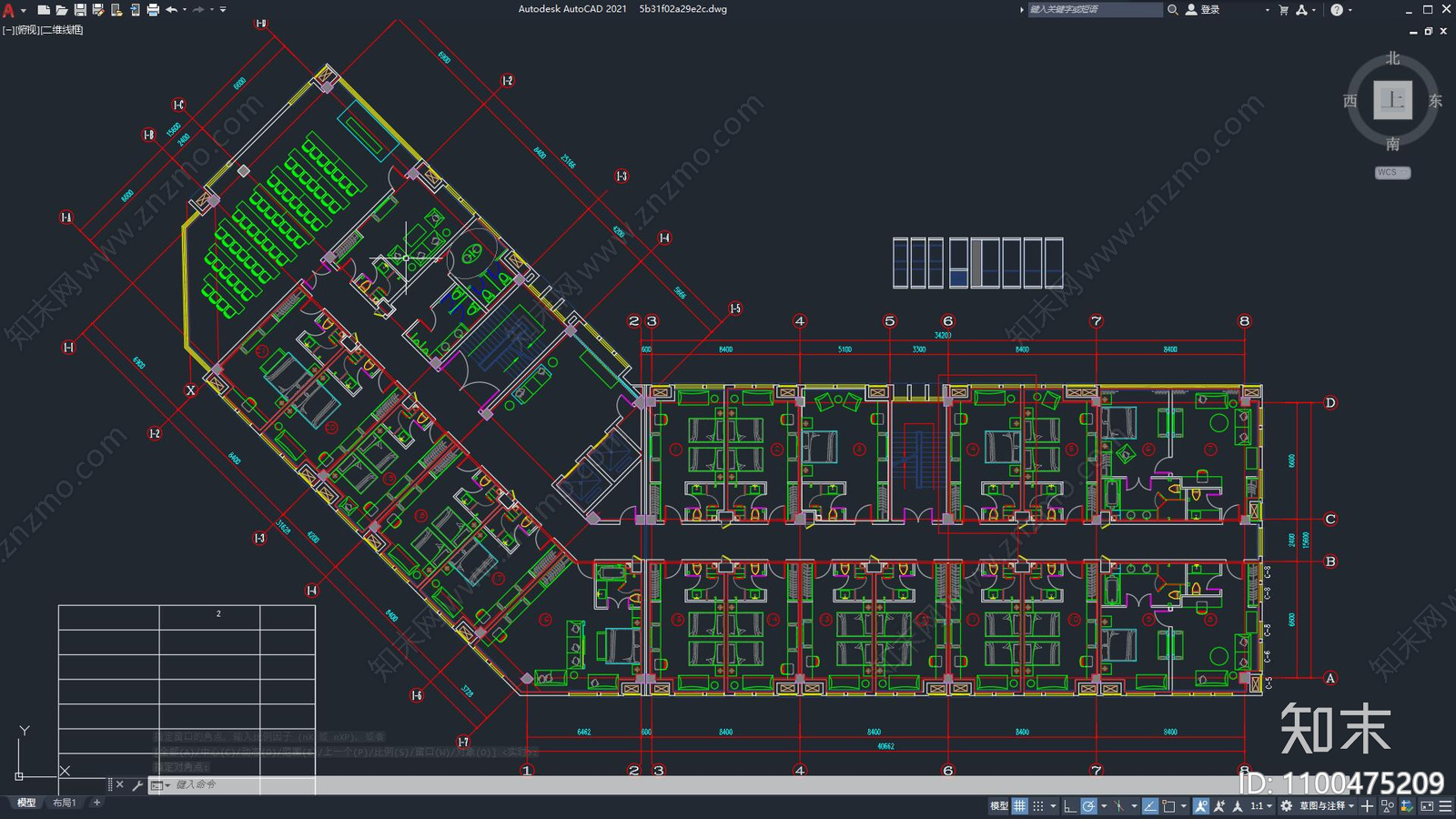Save the drawing using the floppy disk icon

tap(80, 10)
